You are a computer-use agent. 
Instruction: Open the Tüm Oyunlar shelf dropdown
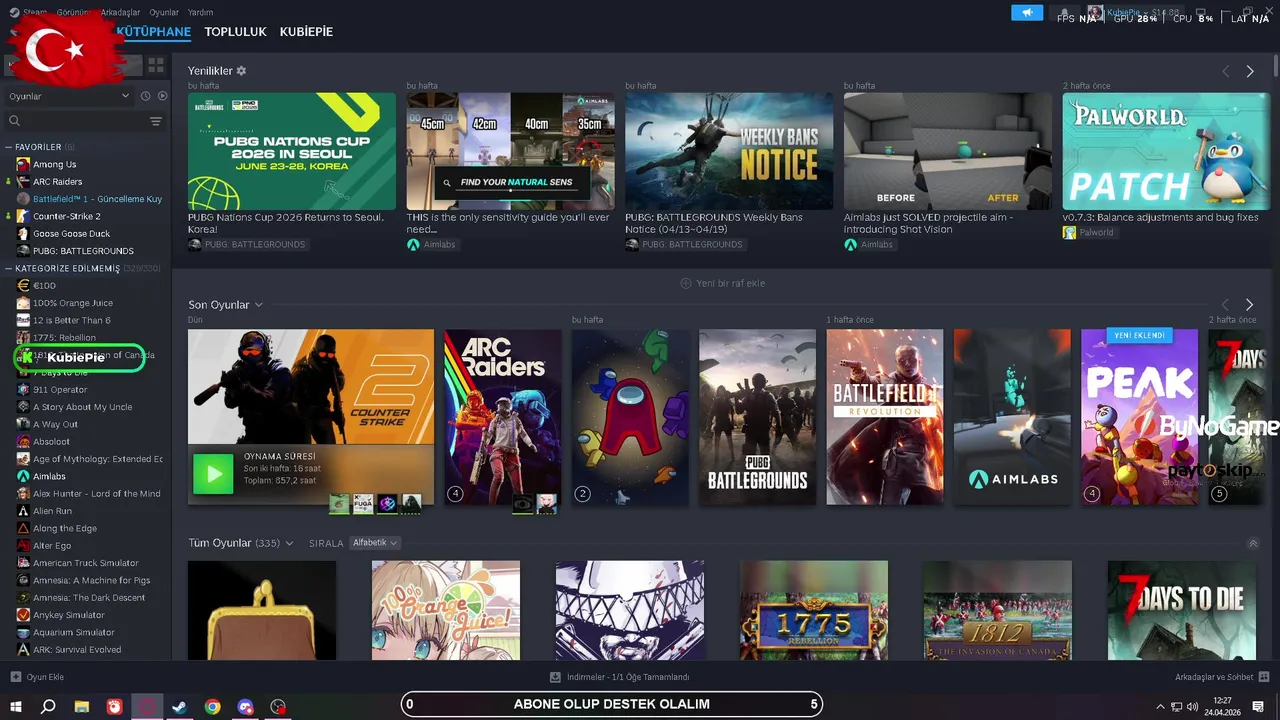point(289,543)
